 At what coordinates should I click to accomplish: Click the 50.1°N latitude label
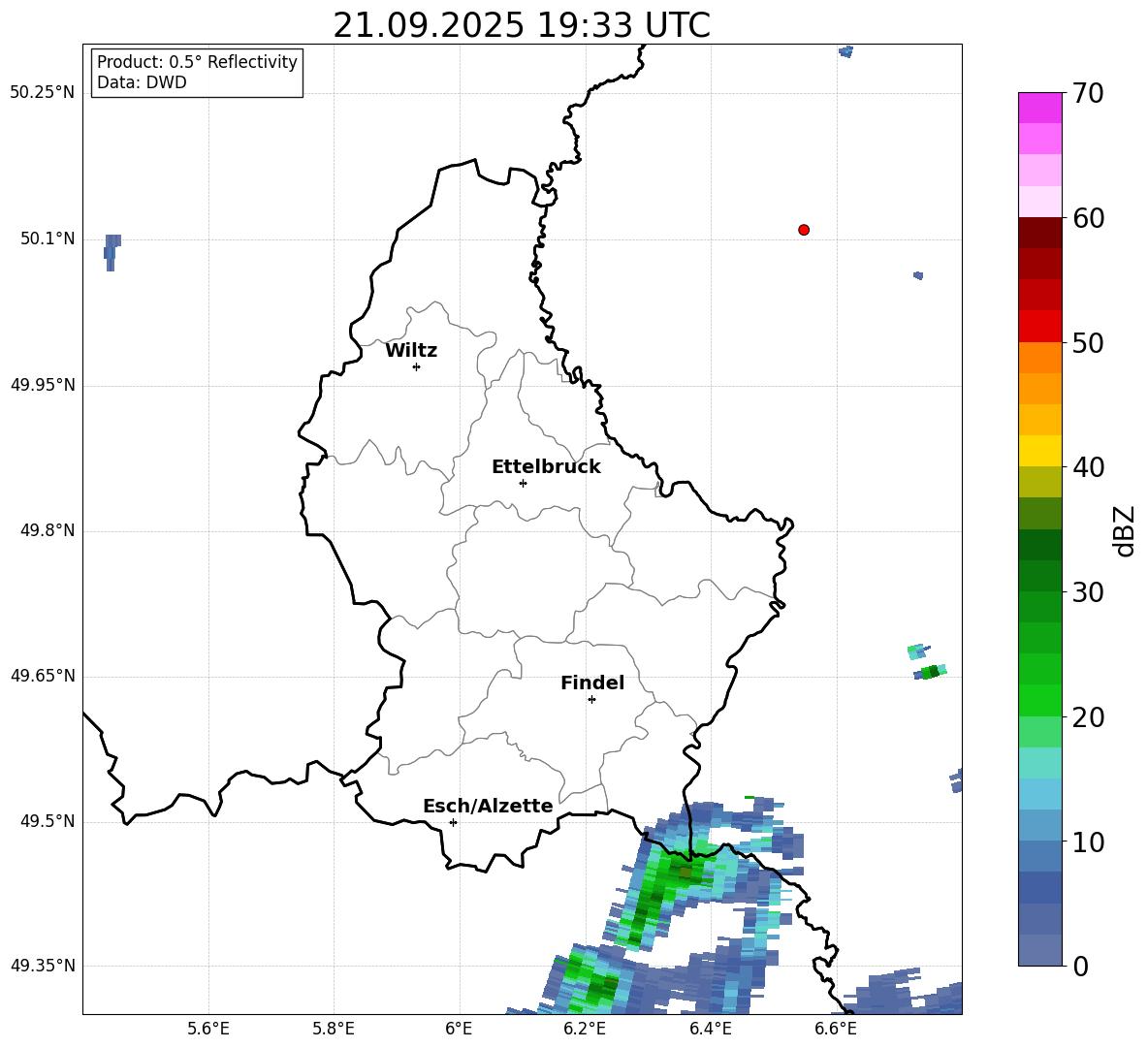(x=48, y=239)
